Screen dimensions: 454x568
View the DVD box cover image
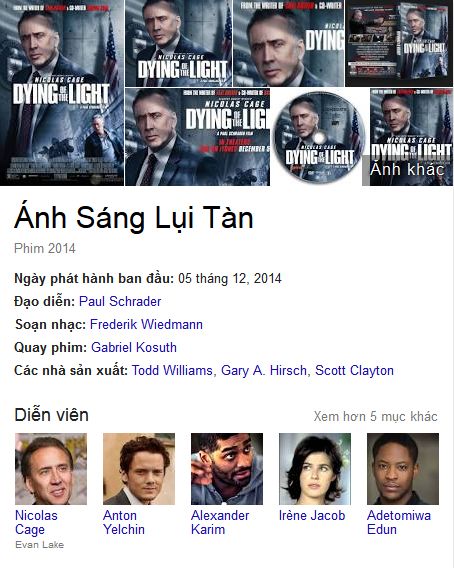399,43
